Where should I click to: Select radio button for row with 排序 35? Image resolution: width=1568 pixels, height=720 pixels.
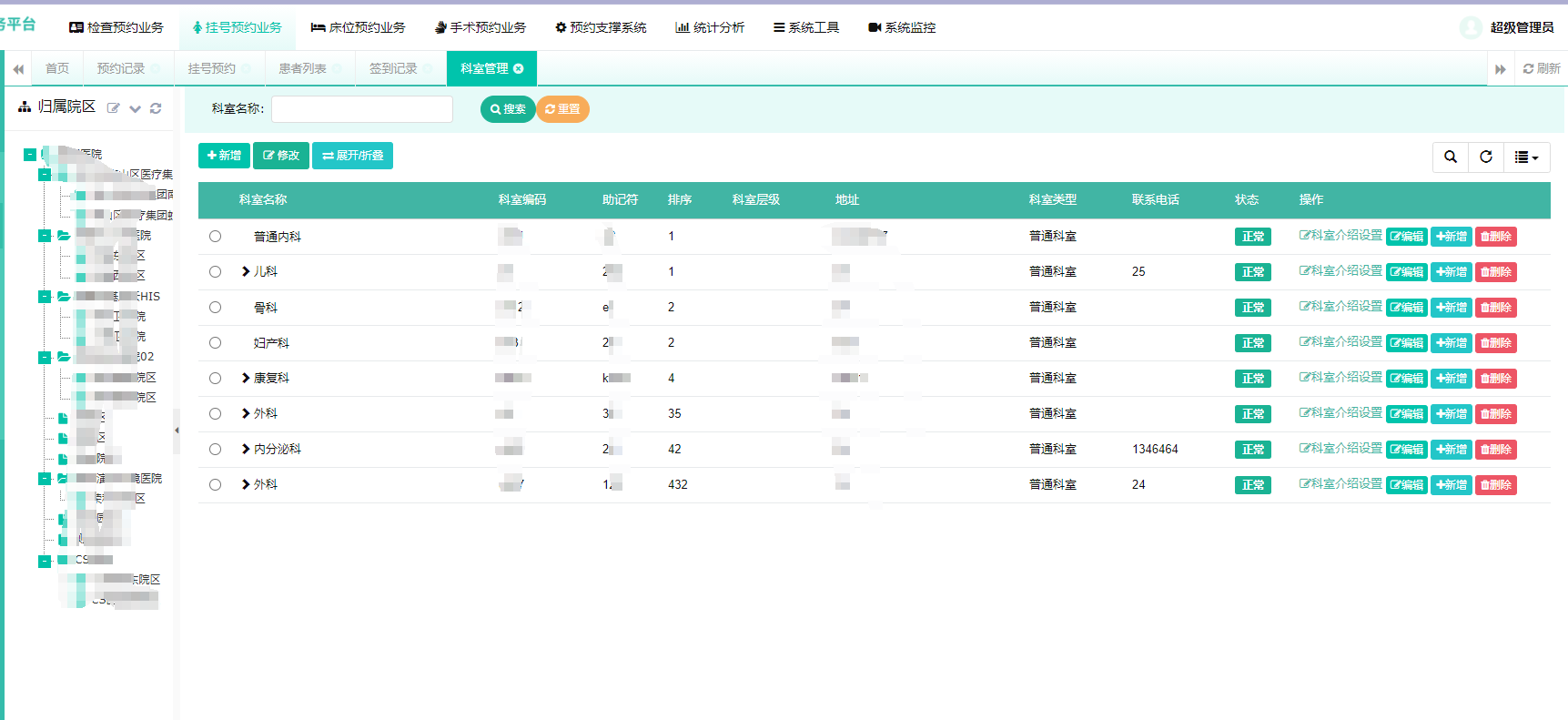(215, 414)
